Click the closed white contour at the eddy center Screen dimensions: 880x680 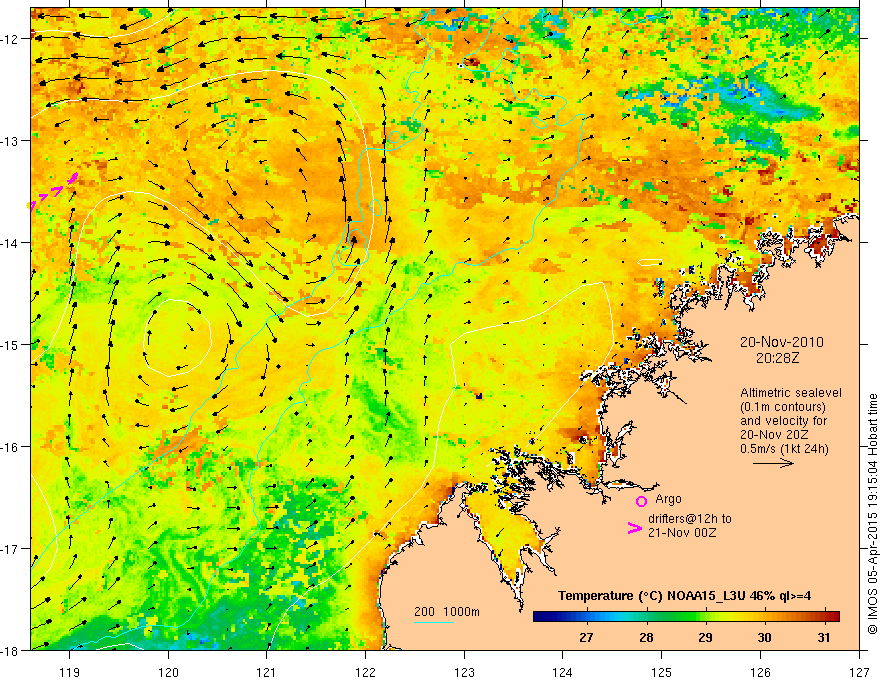pos(177,337)
